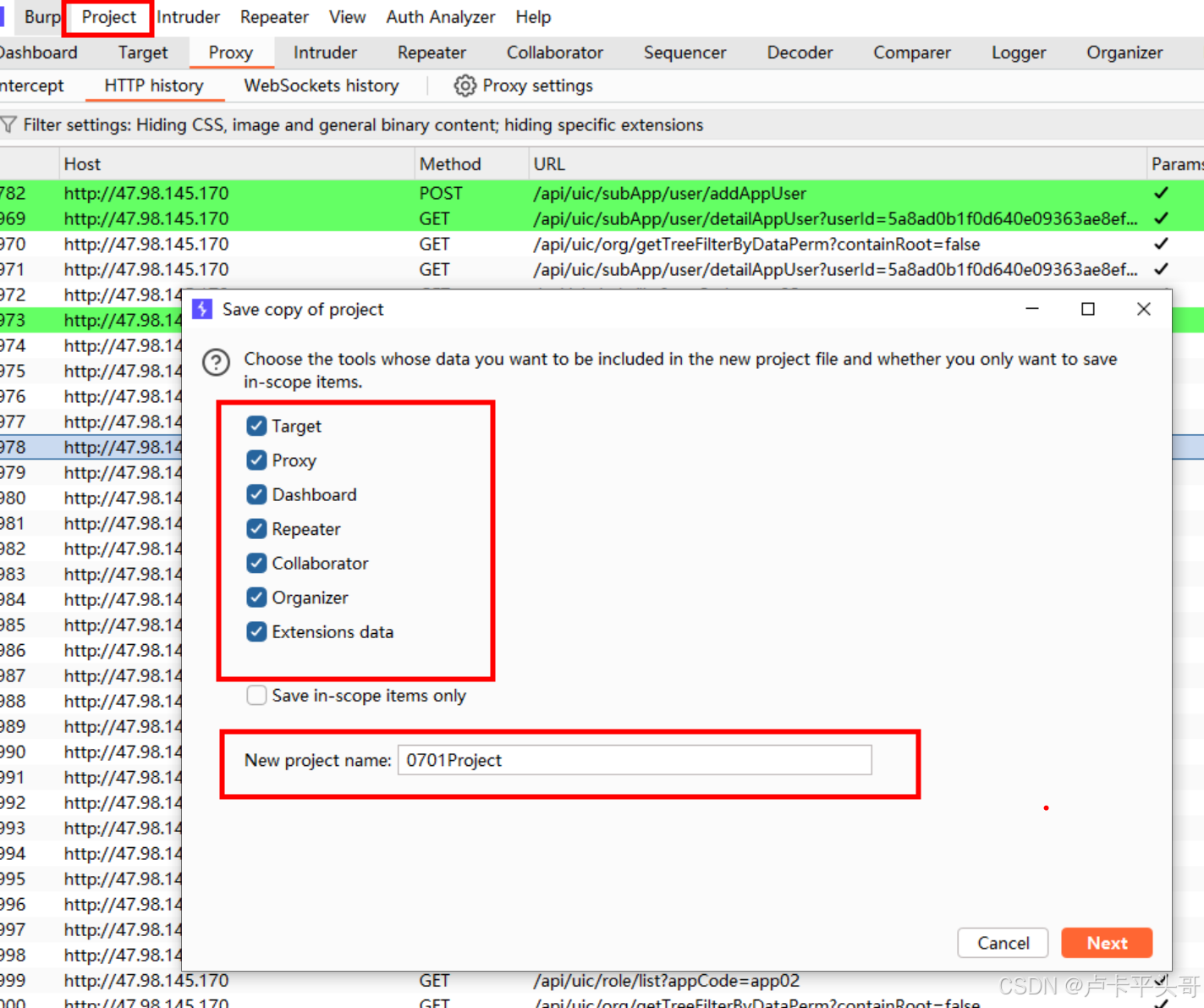Open the Proxy settings gear icon
Image resolution: width=1204 pixels, height=1008 pixels.
coord(465,85)
